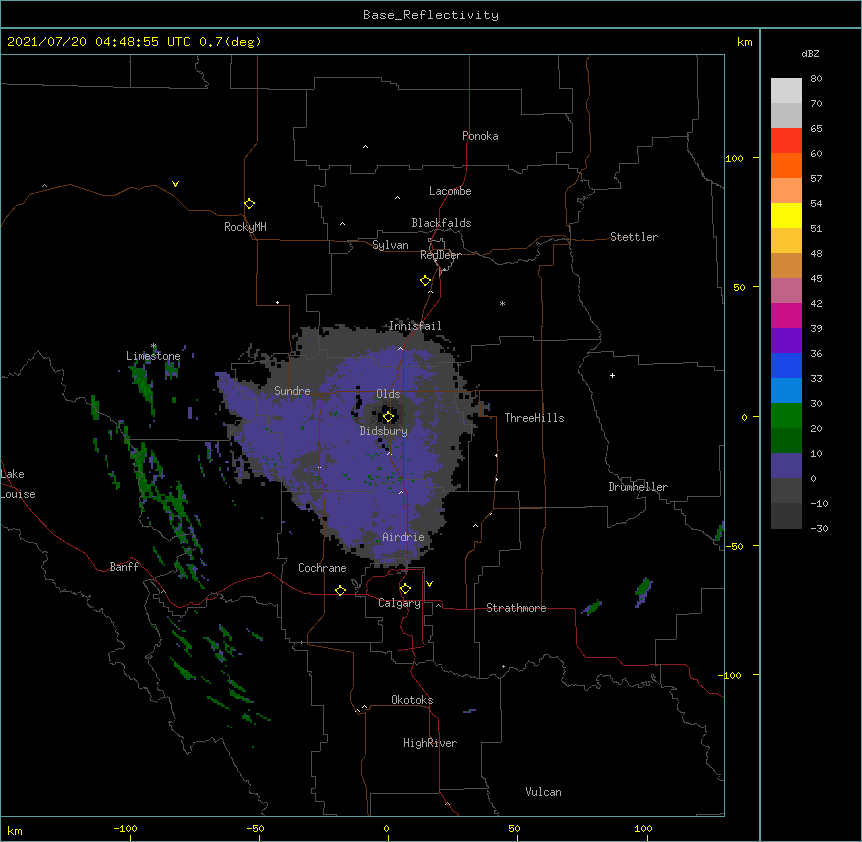This screenshot has height=842, width=862.
Task: Click the white plus marker north of Drumheller
Action: 612,375
